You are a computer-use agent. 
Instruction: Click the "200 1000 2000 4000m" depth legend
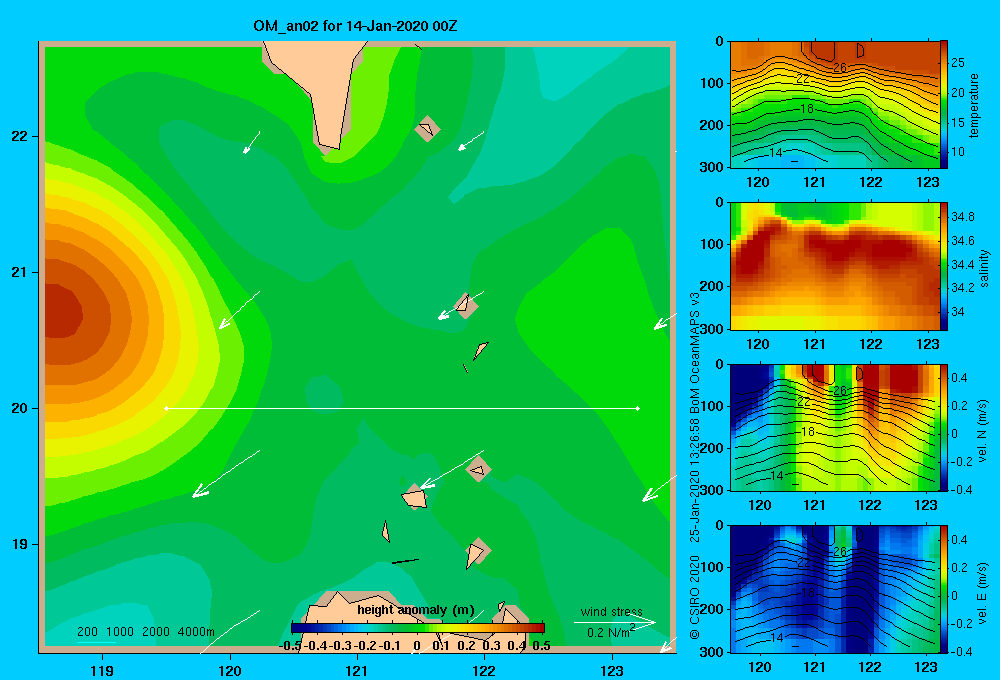click(145, 632)
